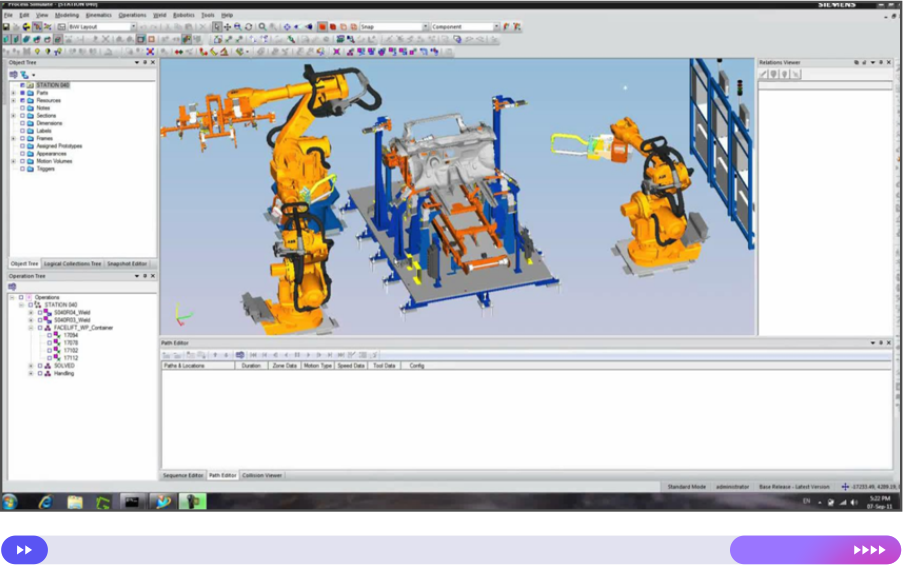Toggle the checkbox next to operation 17094

point(49,335)
